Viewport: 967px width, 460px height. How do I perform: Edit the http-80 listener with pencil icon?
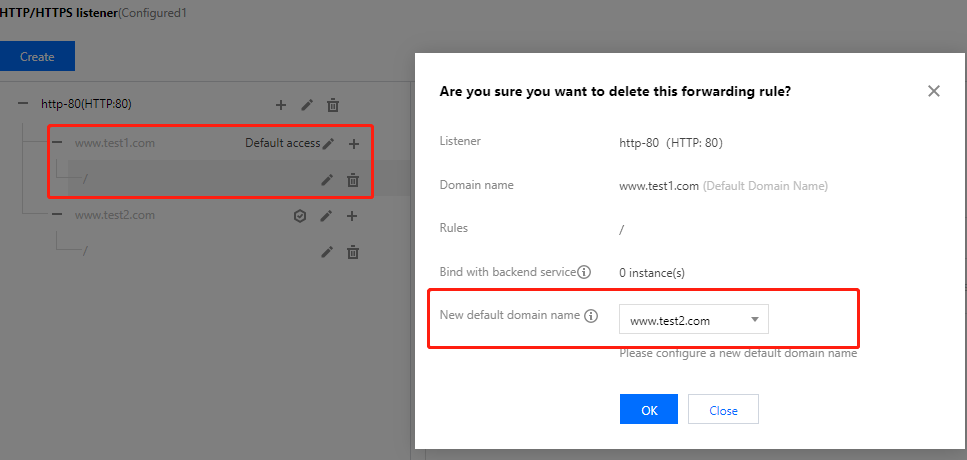click(308, 104)
